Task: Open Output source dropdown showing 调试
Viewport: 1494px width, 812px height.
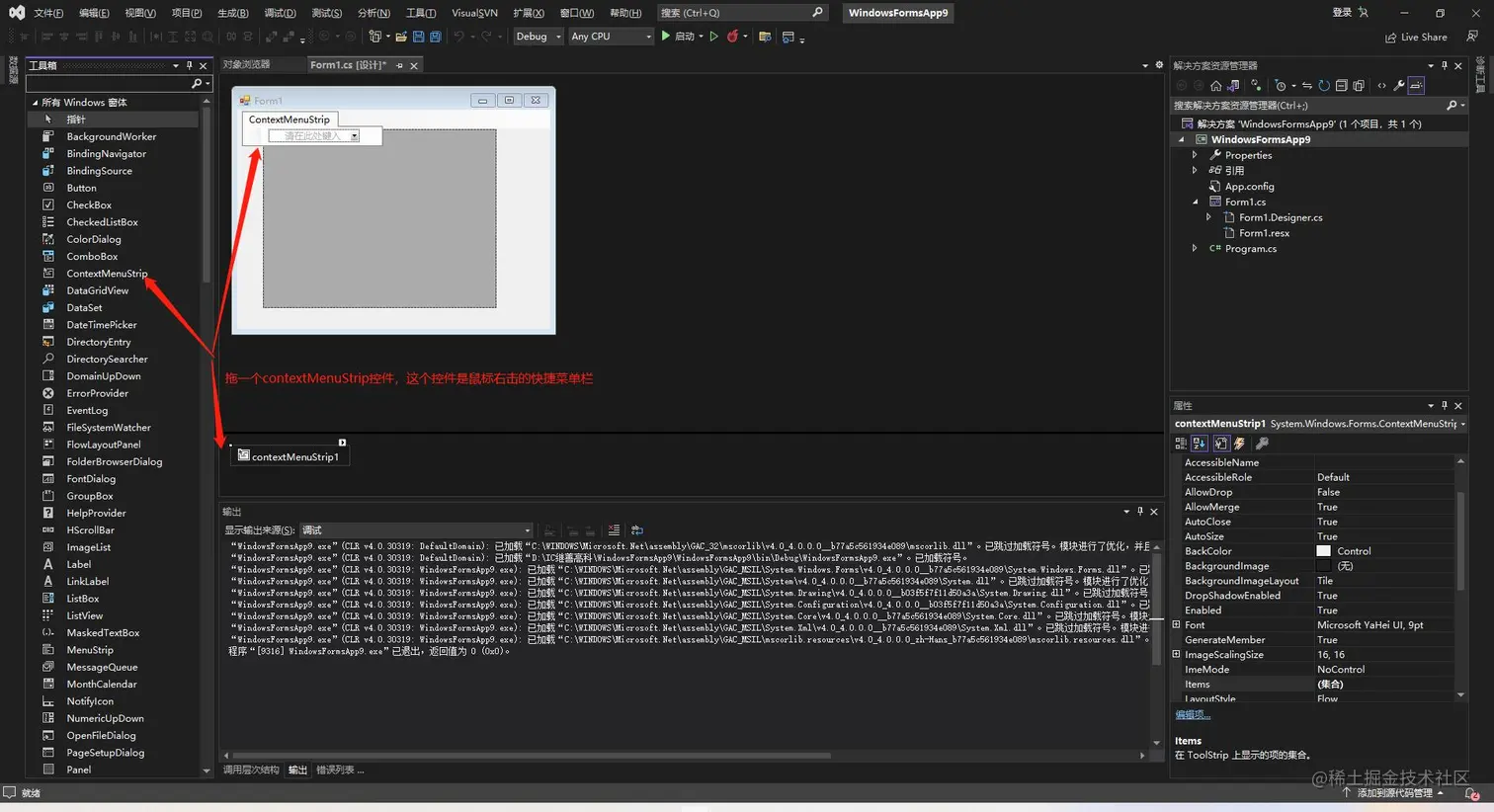Action: pos(416,530)
